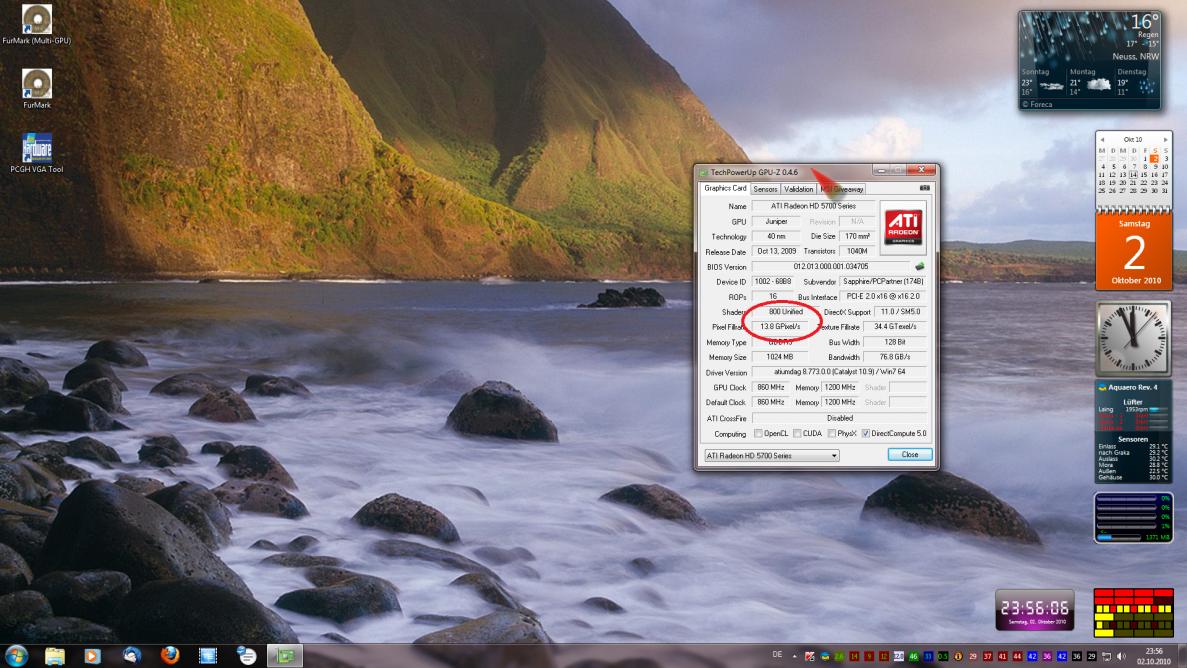This screenshot has width=1187, height=668.
Task: Open Windows Explorer from the taskbar
Action: tap(55, 656)
